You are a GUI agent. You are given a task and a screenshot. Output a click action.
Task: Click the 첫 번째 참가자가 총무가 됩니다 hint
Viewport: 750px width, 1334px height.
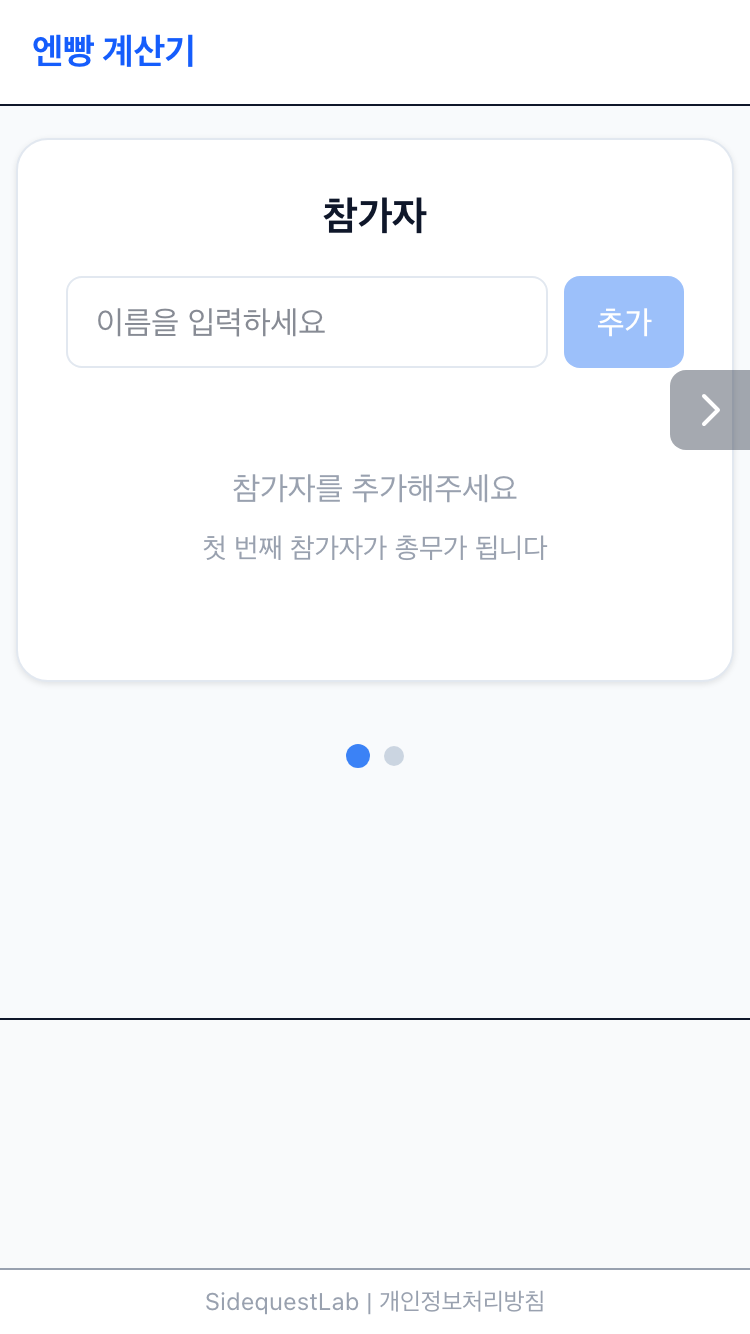point(374,548)
